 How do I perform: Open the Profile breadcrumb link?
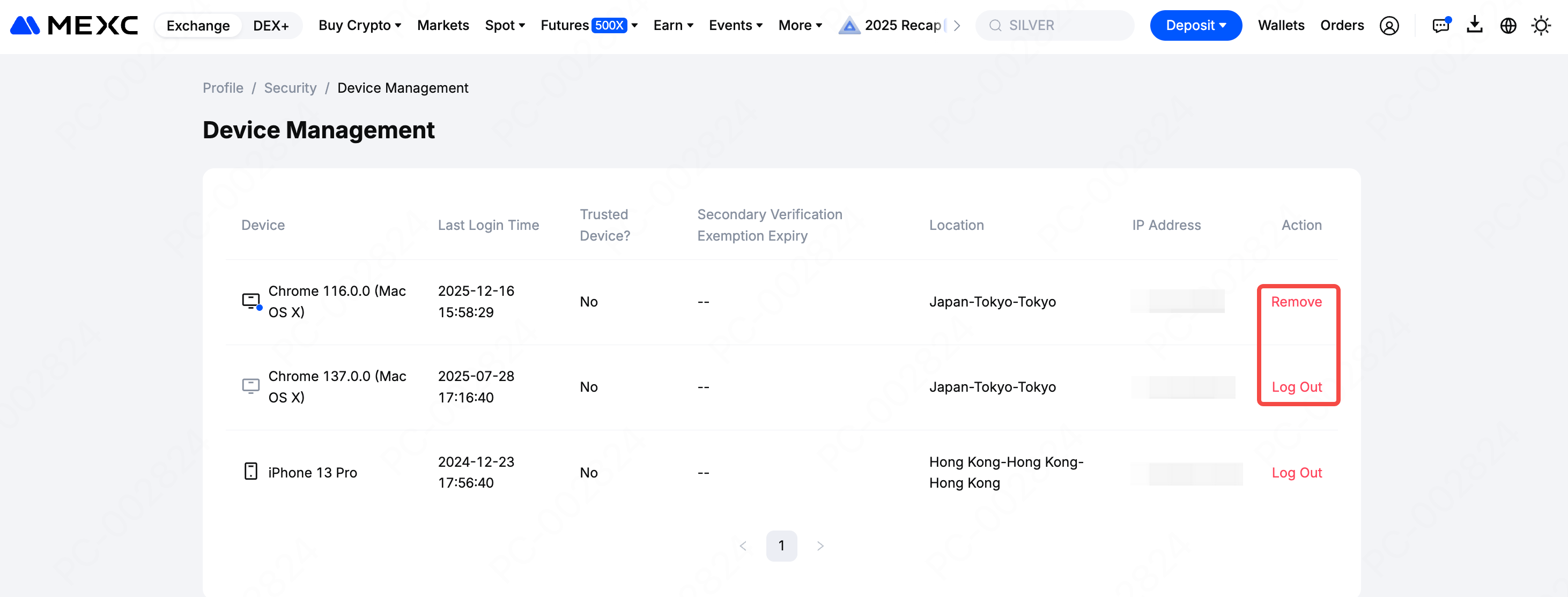point(222,88)
